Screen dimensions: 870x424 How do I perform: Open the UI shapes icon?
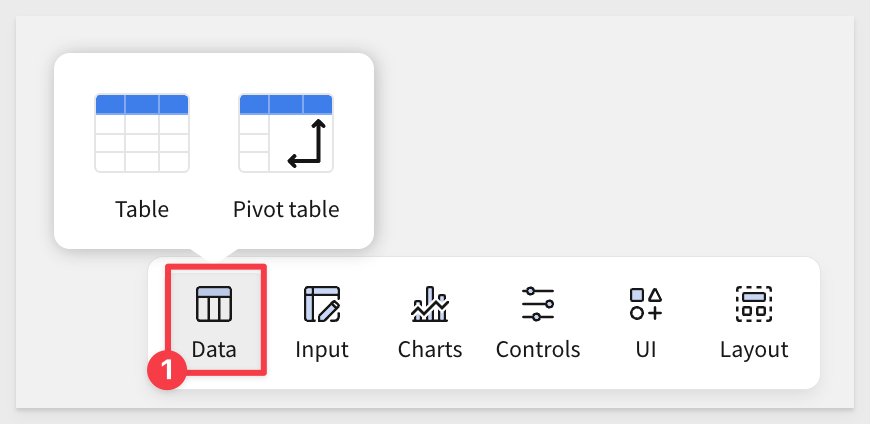(x=646, y=304)
